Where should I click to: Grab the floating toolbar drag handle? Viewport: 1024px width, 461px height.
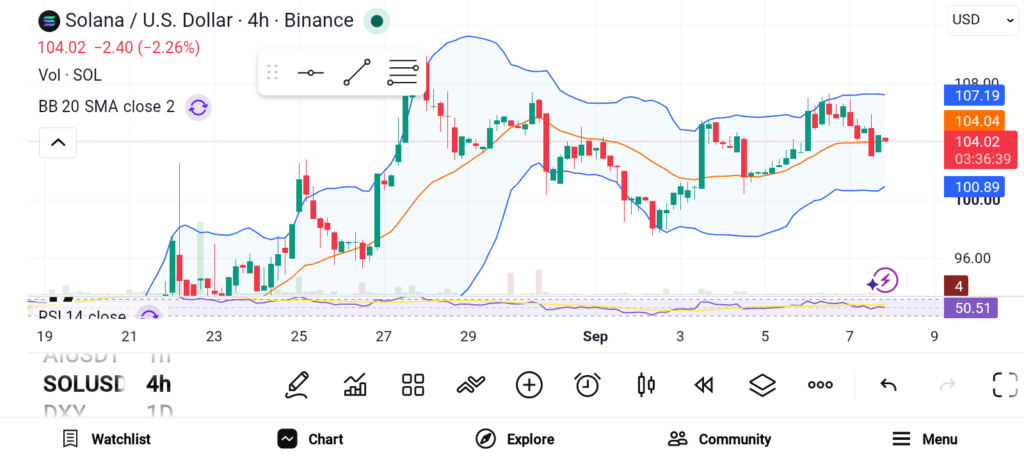[x=272, y=72]
